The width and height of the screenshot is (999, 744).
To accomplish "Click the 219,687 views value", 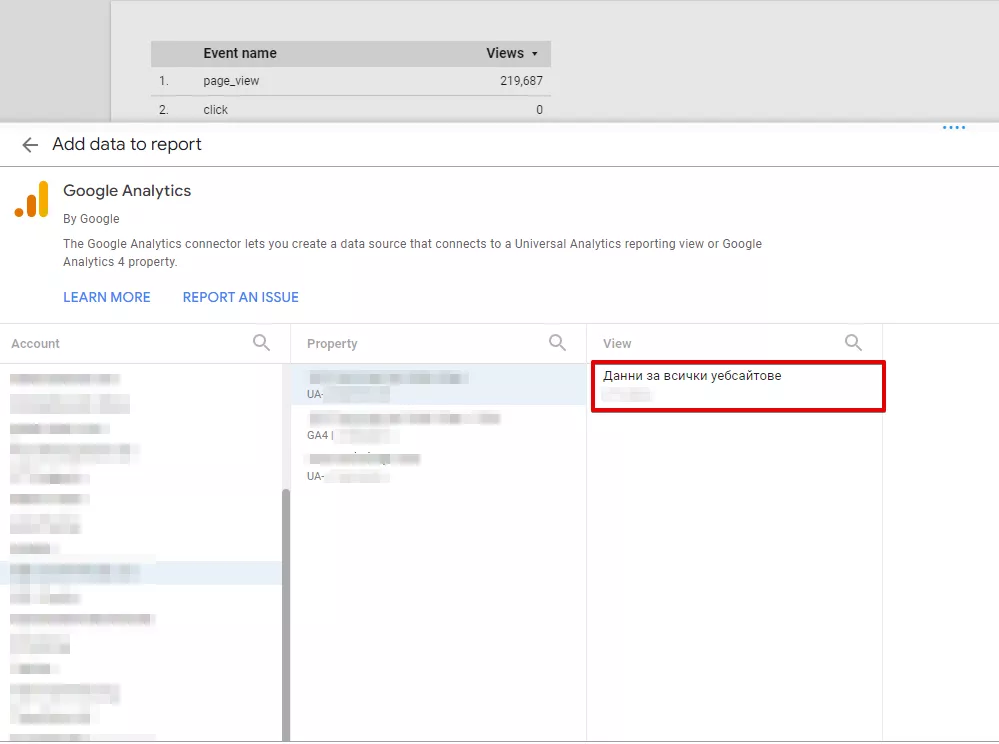I will coord(521,81).
